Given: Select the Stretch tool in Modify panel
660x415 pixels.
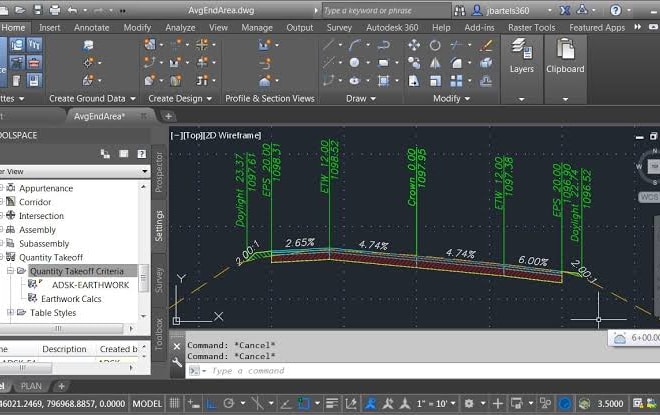Looking at the screenshot, I should click(x=414, y=80).
